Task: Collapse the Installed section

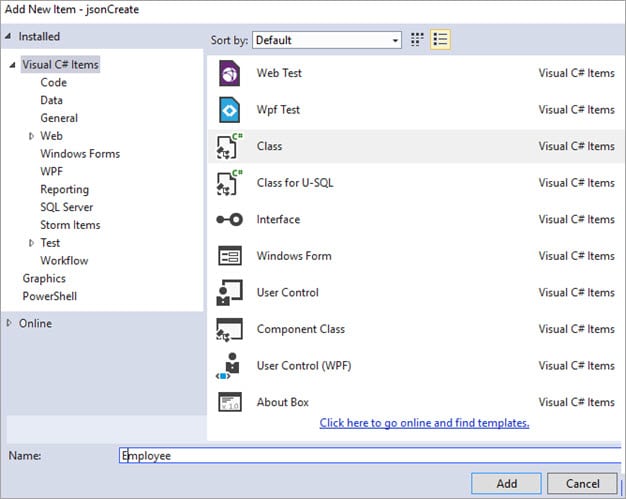Action: tap(8, 36)
